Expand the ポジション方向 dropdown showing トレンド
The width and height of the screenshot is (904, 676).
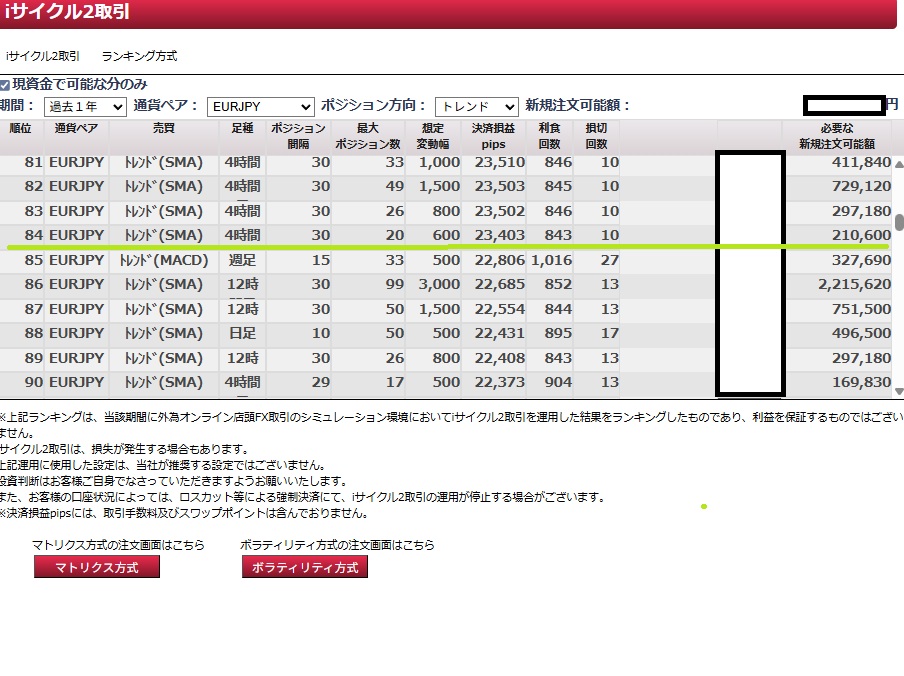click(476, 106)
